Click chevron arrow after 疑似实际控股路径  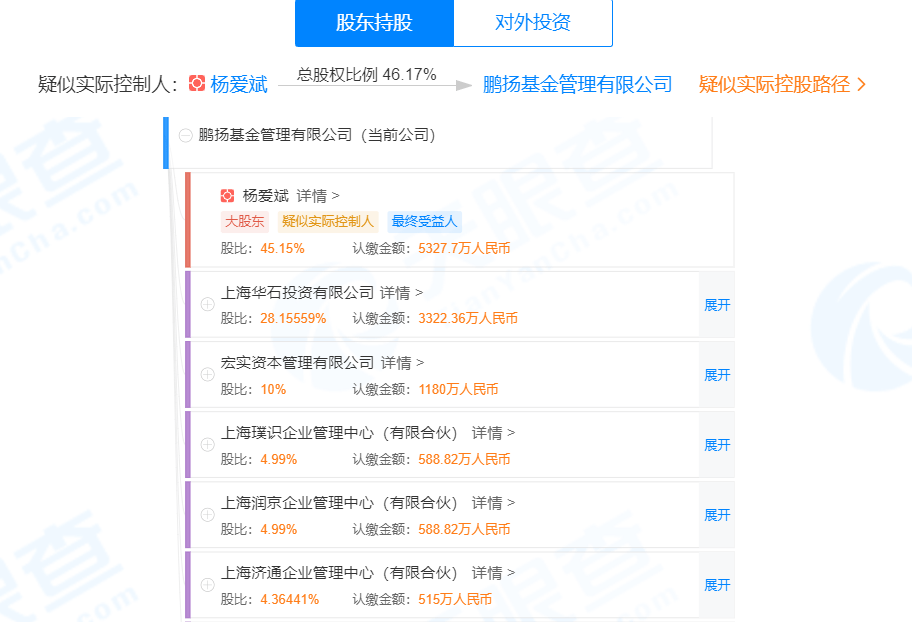tap(861, 85)
